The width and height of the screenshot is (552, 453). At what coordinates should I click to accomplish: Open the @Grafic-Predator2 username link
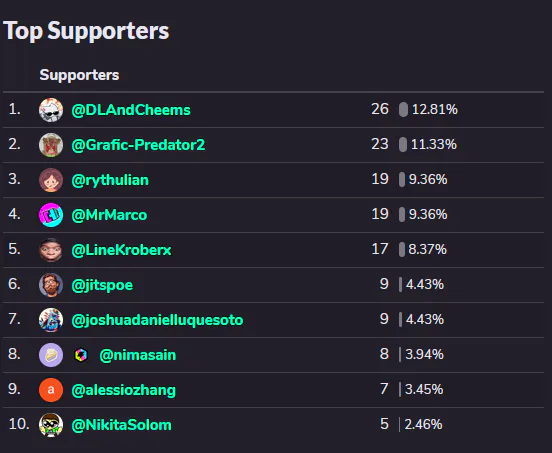pyautogui.click(x=138, y=145)
